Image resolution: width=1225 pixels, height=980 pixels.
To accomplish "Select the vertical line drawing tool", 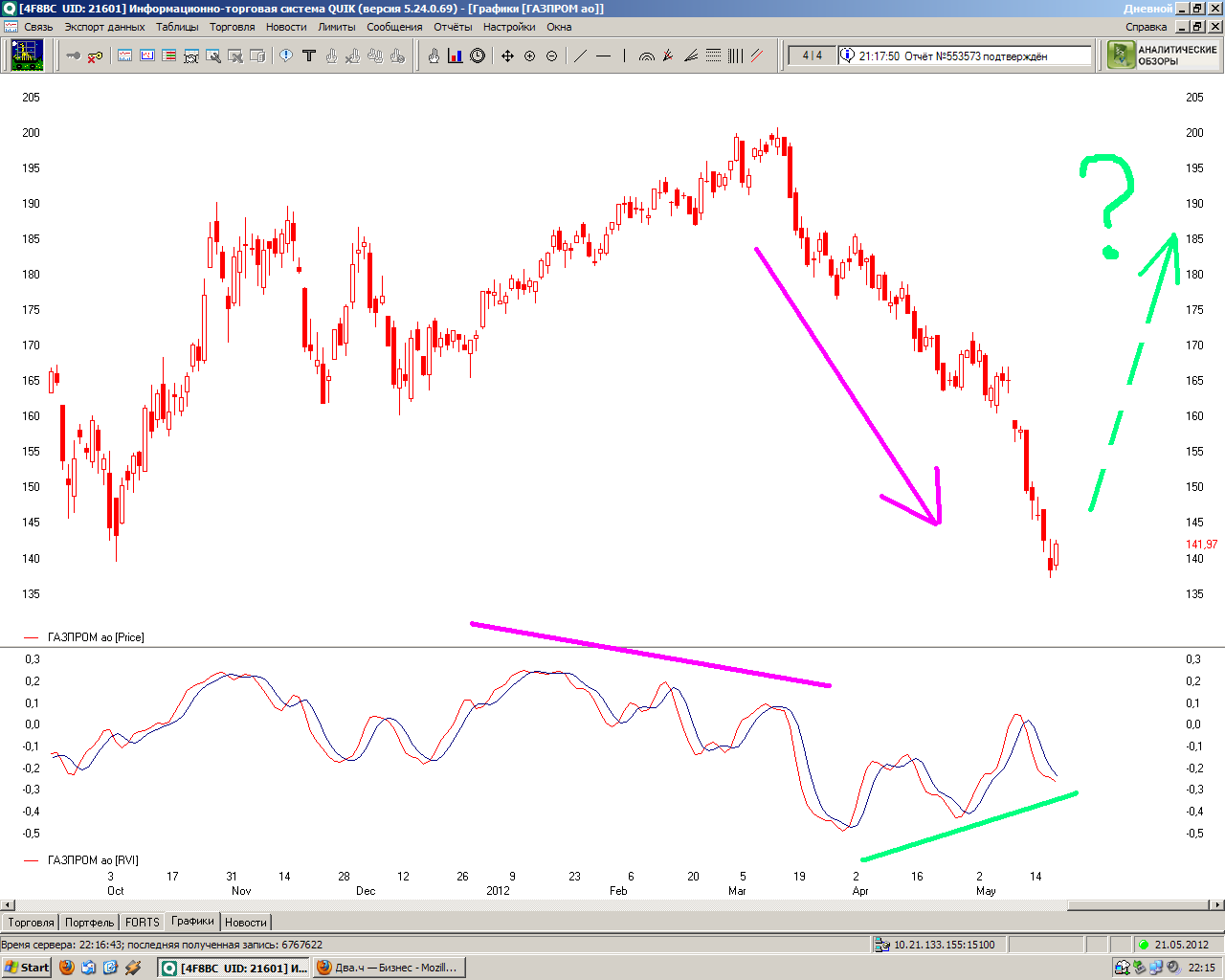I will pos(624,56).
